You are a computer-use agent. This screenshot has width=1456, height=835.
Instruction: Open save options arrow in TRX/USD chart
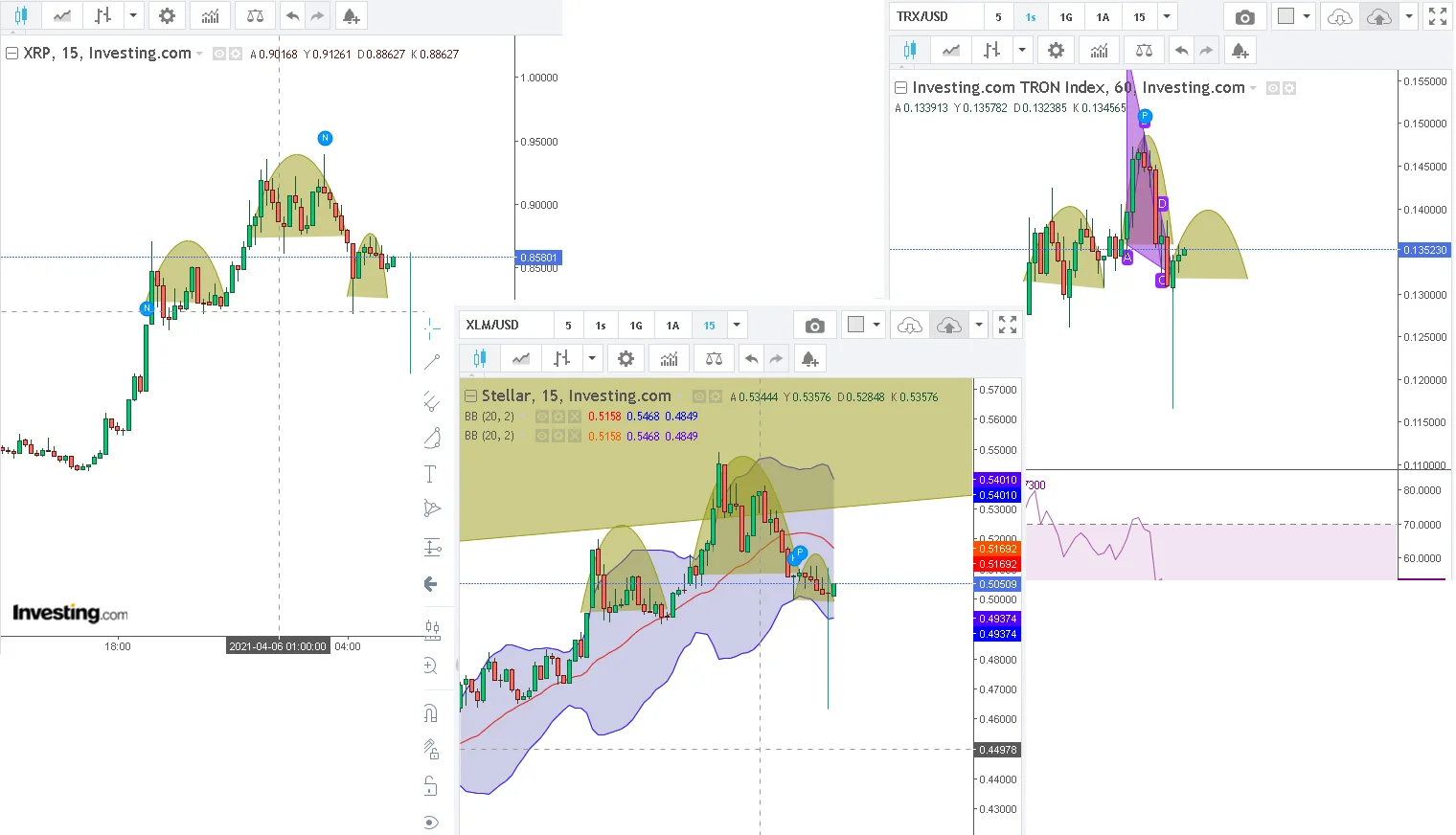1408,17
